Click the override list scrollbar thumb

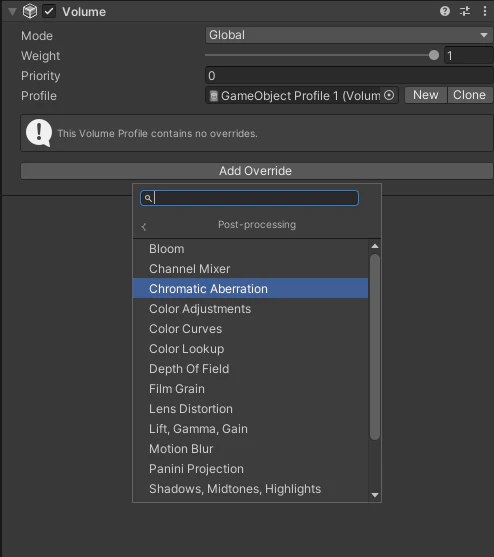click(x=375, y=347)
